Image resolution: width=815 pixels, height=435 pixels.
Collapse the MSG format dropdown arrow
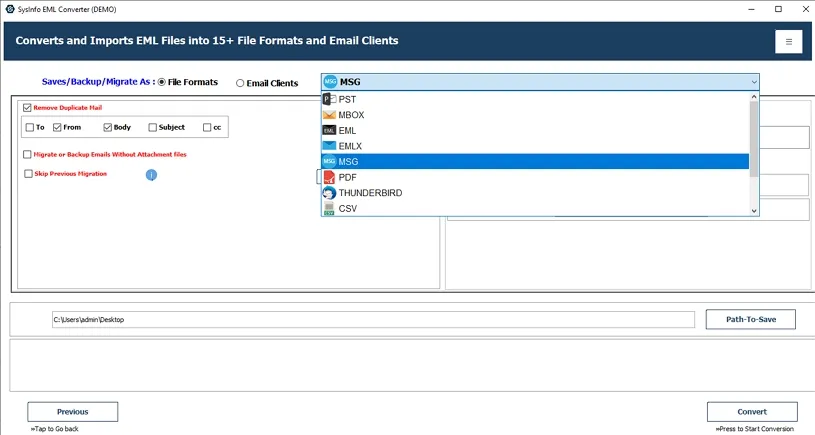(x=754, y=82)
